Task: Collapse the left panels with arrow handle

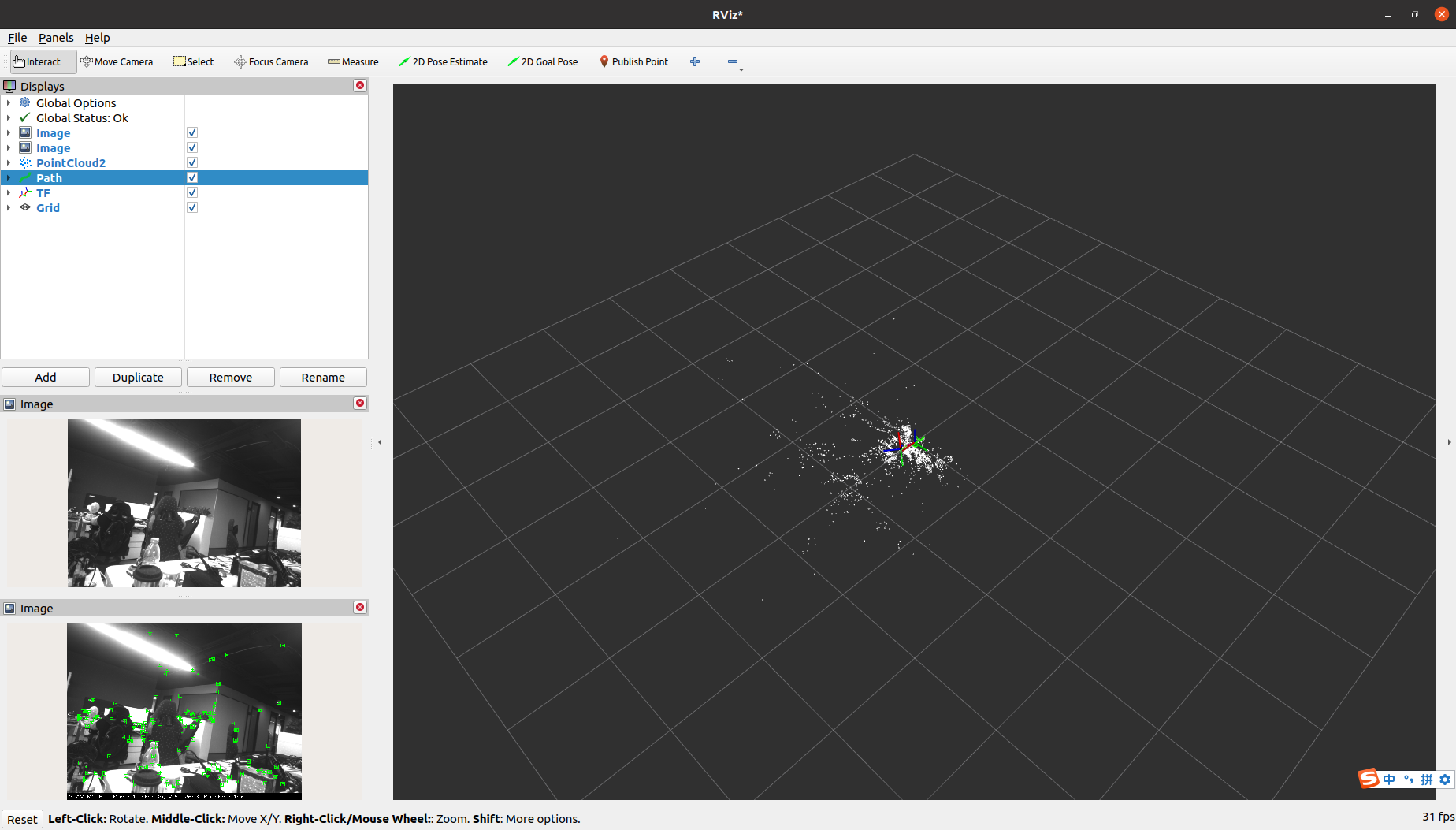Action: (x=380, y=442)
